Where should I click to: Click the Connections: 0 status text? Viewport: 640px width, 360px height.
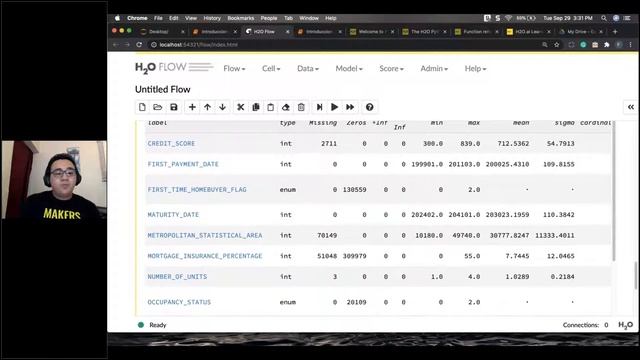(586, 325)
